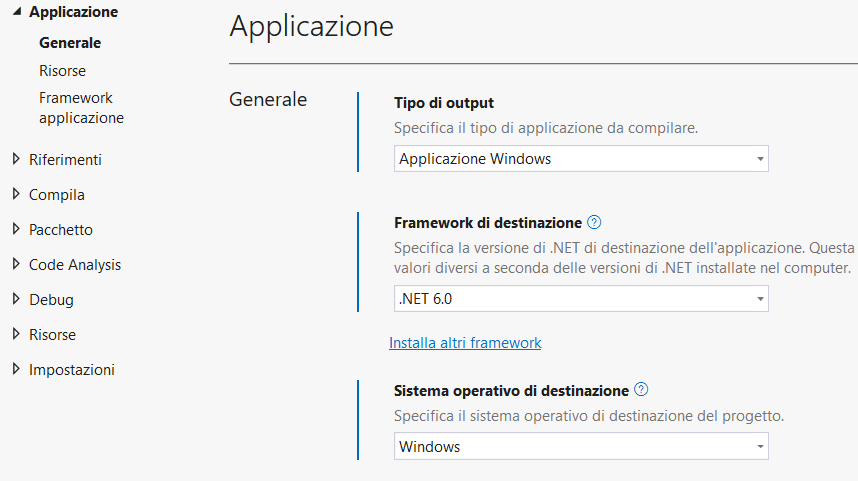Click the help icon beside Sistema operativo di destinazione
This screenshot has height=481, width=858.
click(641, 390)
